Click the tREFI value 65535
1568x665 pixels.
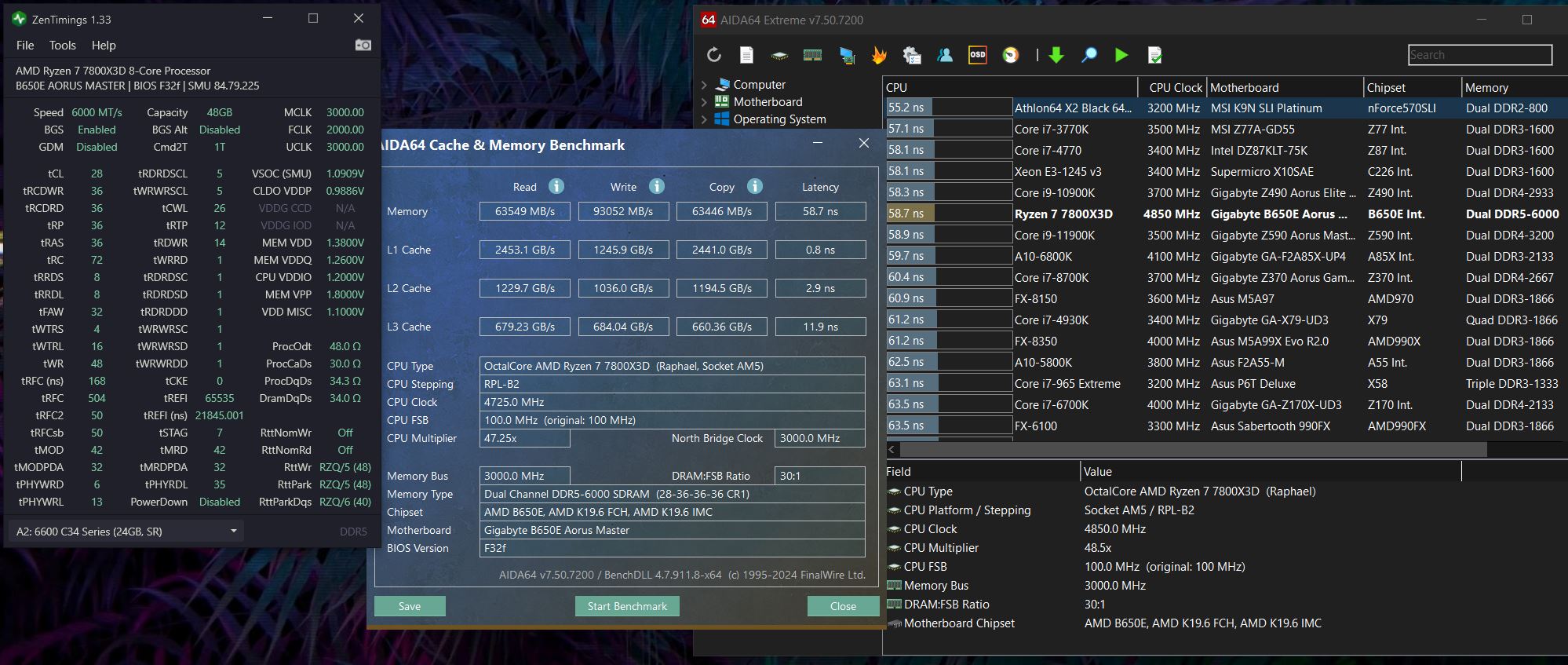(220, 398)
